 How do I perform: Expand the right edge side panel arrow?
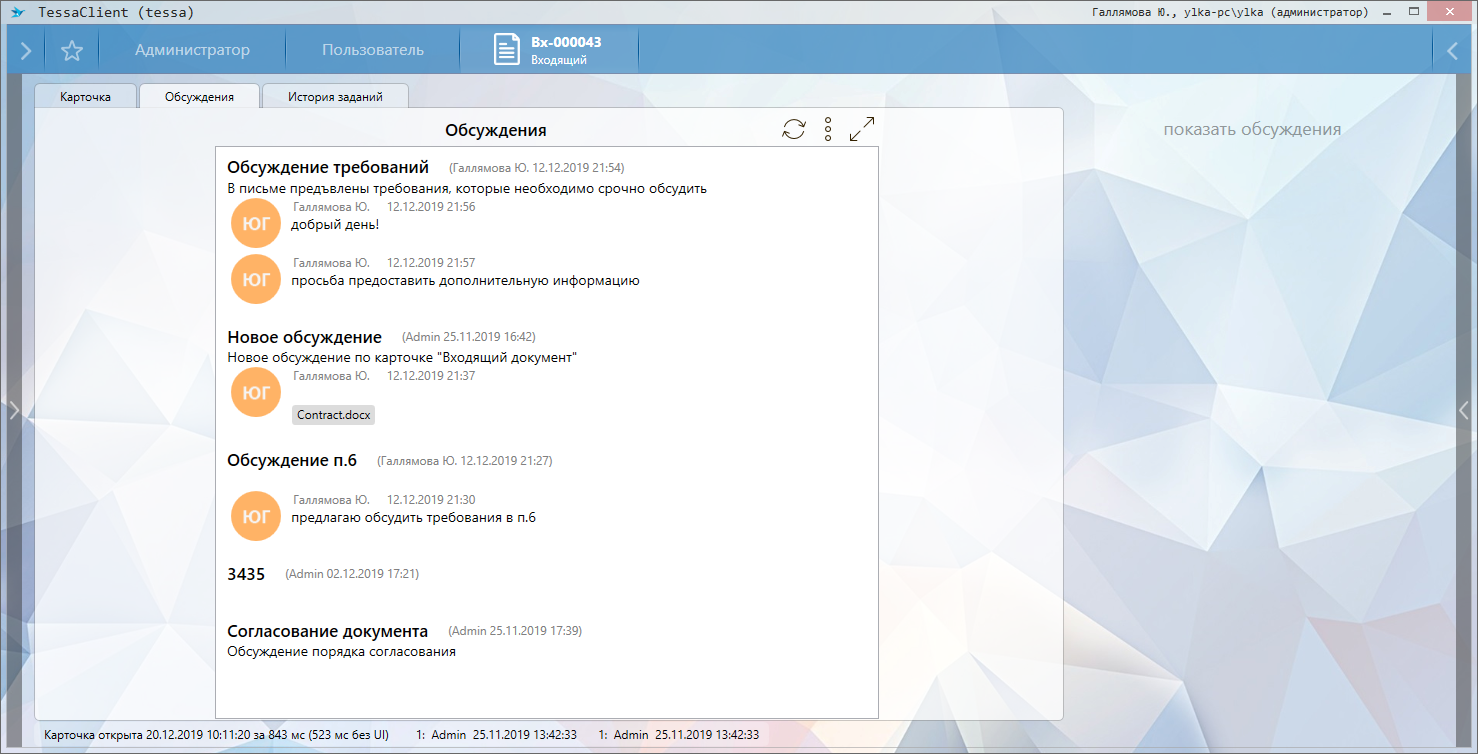1464,409
